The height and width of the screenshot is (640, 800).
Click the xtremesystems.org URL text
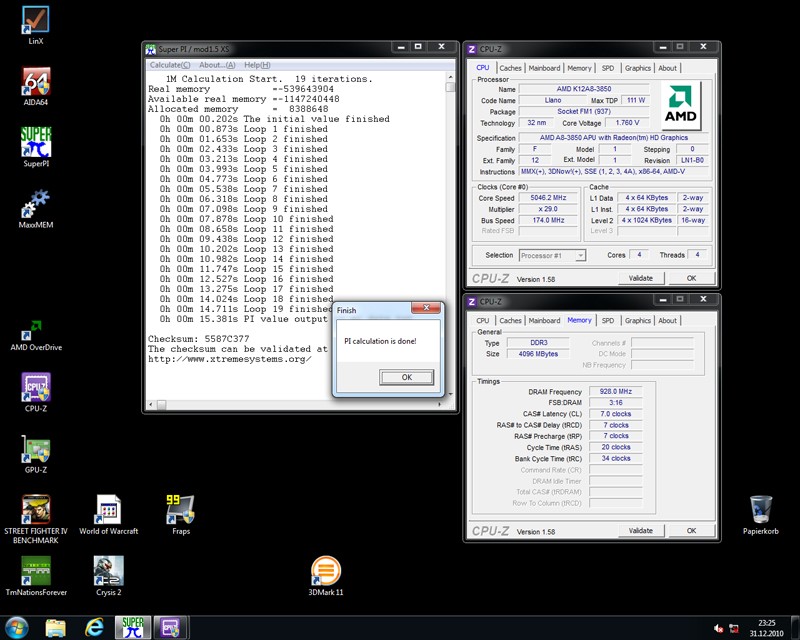(x=230, y=359)
